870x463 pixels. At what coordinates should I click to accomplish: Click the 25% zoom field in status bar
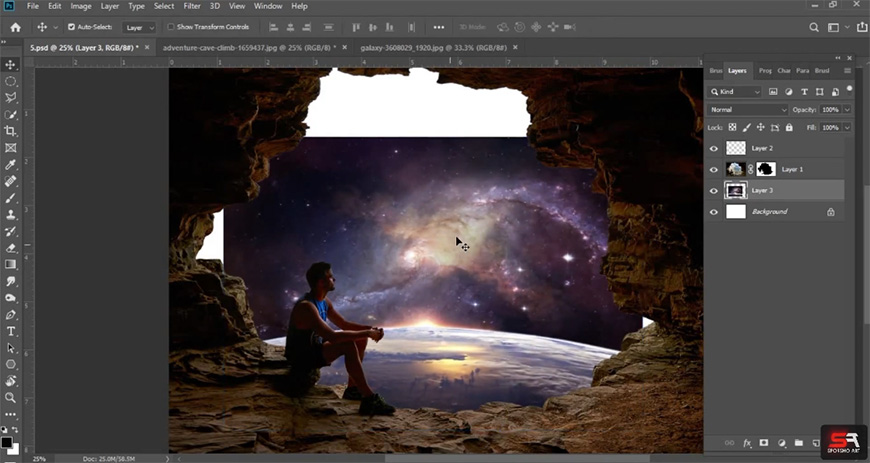point(39,459)
